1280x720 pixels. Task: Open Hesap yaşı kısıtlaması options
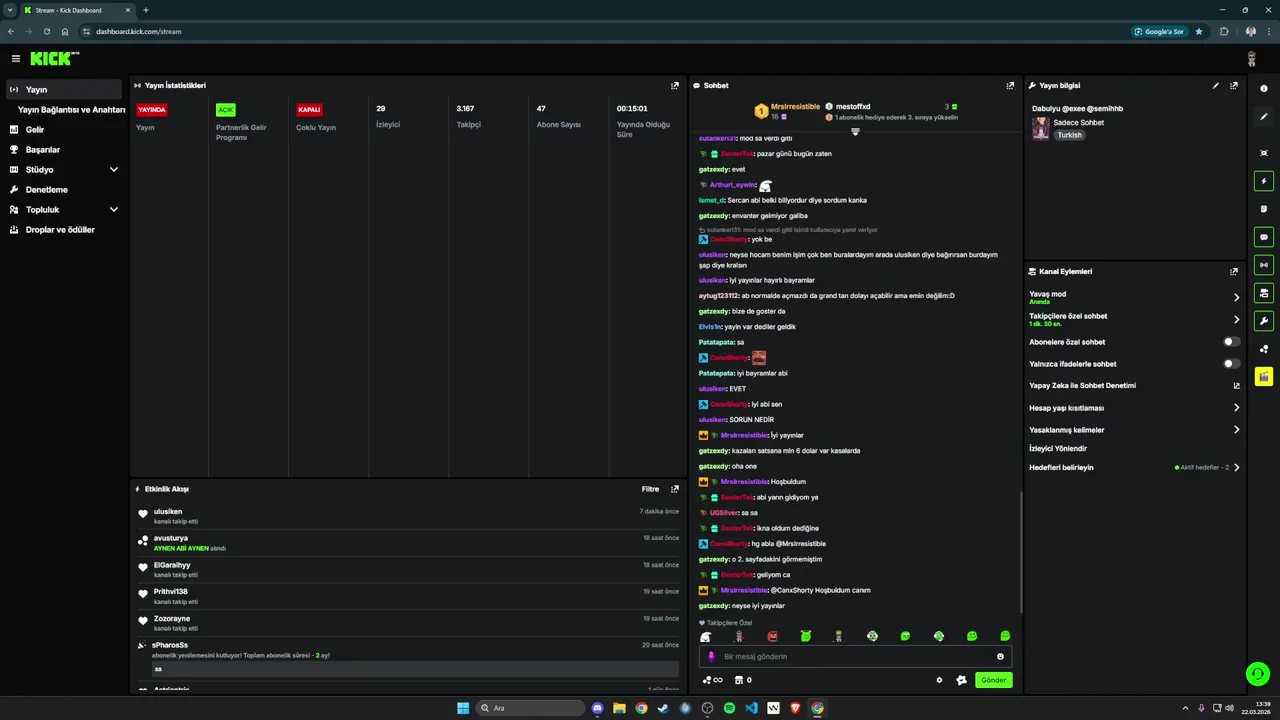1135,408
